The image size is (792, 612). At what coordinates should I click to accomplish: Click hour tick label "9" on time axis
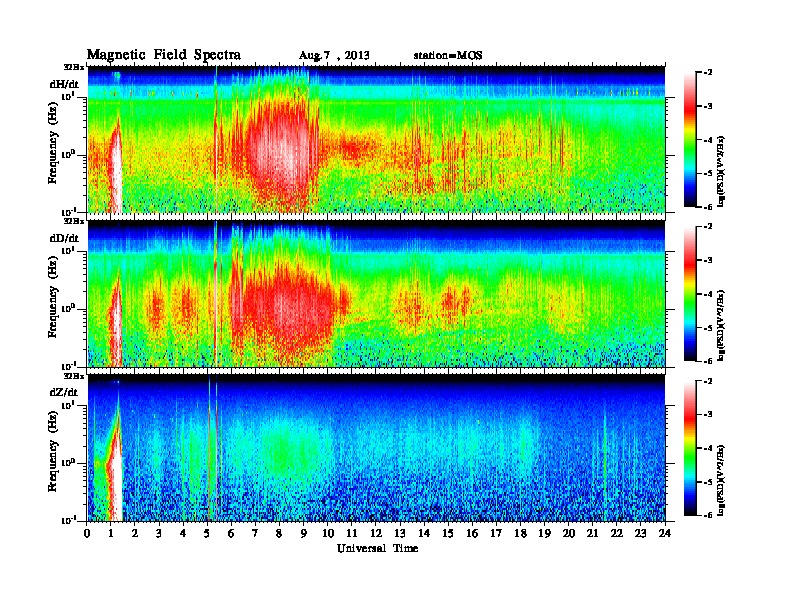(x=304, y=533)
